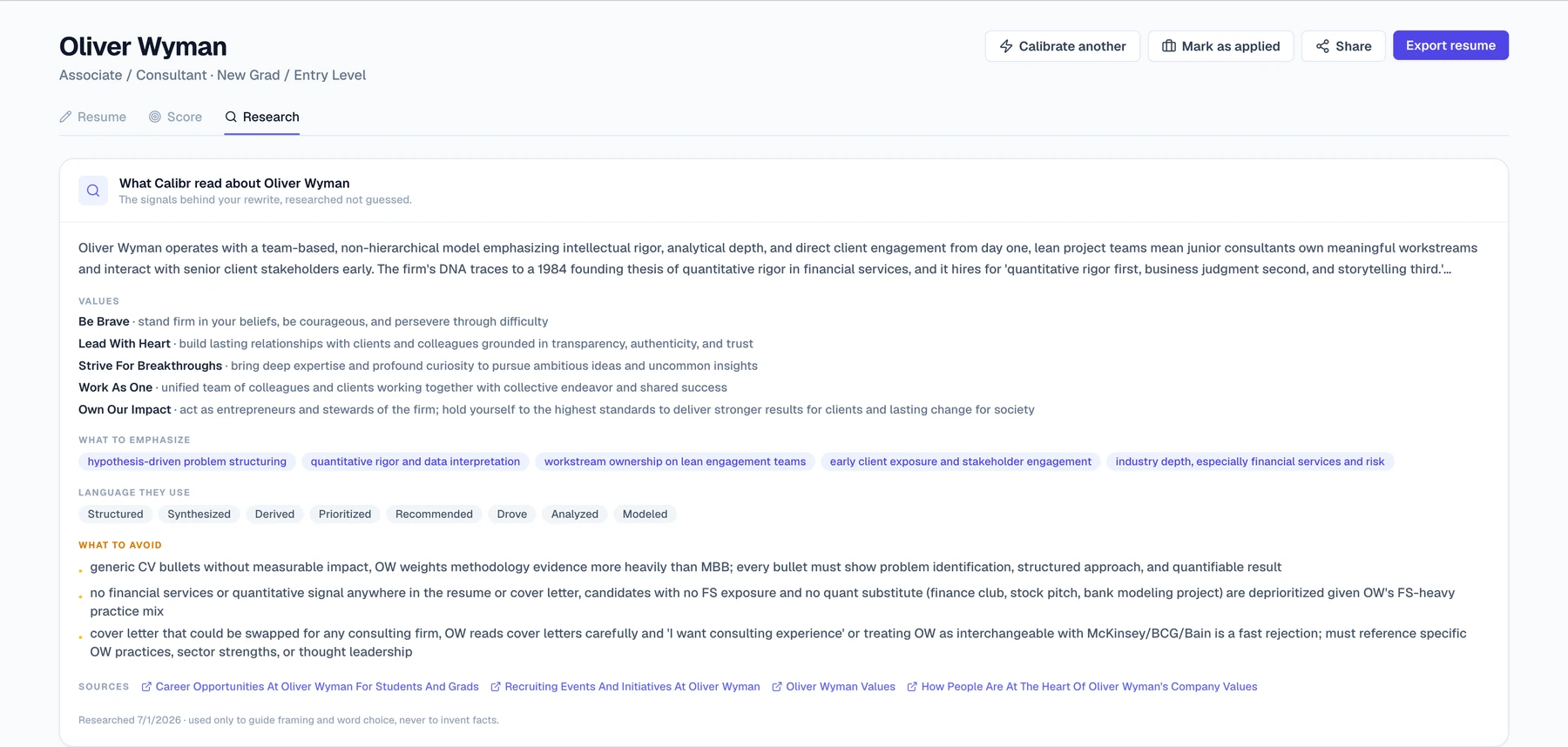Click the Strive For Breakthroughs value row

[418, 366]
